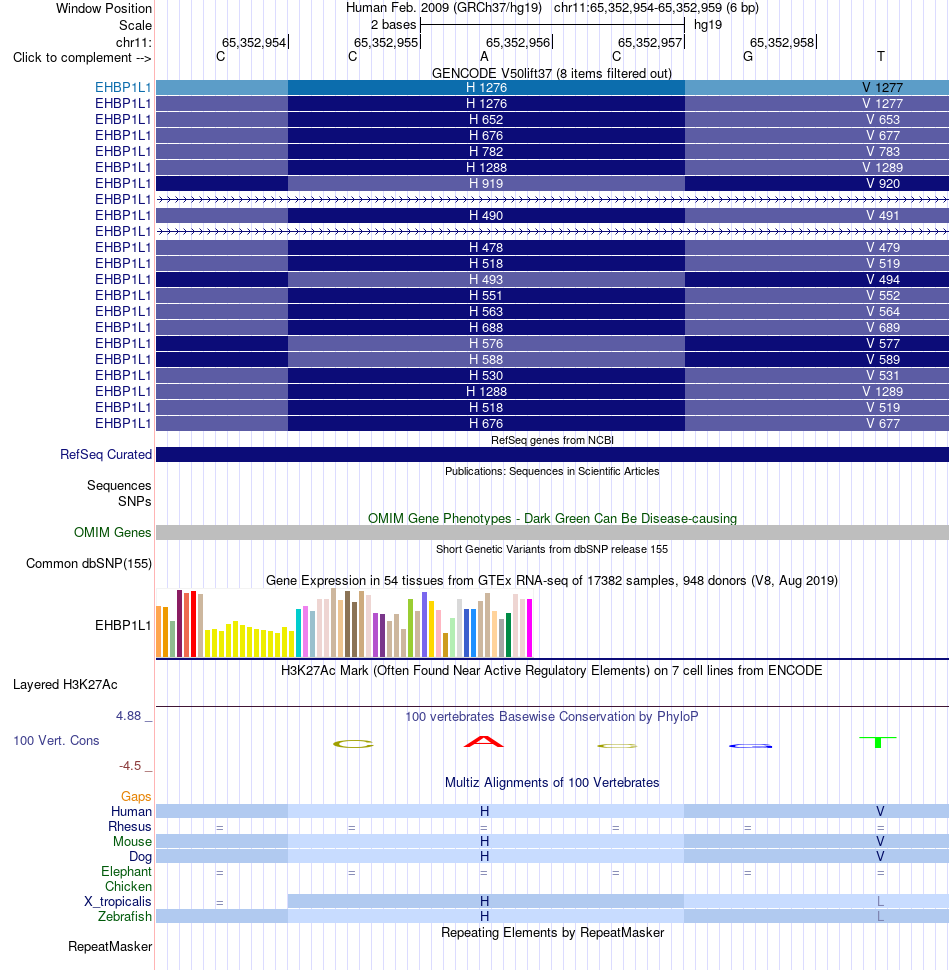Click the Elephant alignment row label
Screen dimensions: 950x970
point(126,872)
